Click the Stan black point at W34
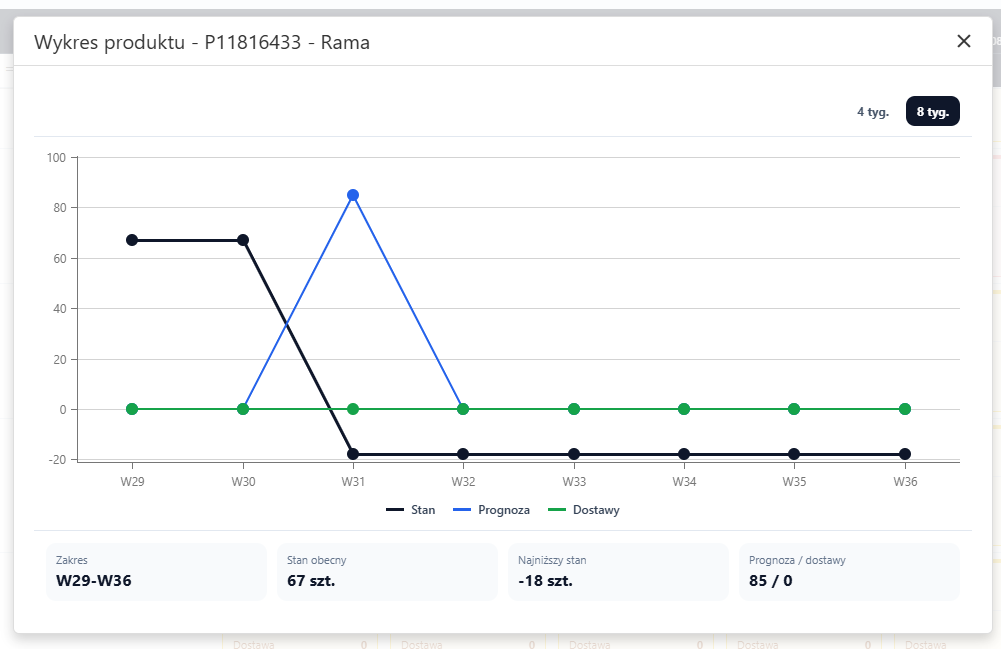Screen dimensions: 1001x649 (684, 454)
